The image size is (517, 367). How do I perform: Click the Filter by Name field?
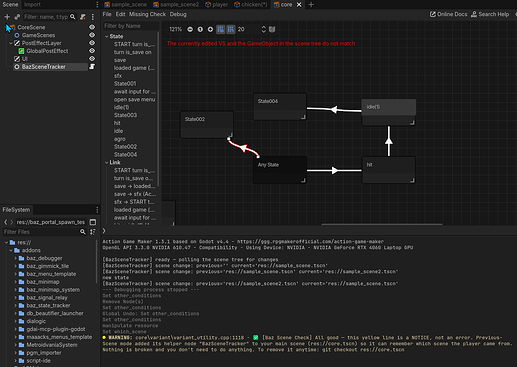[130, 26]
